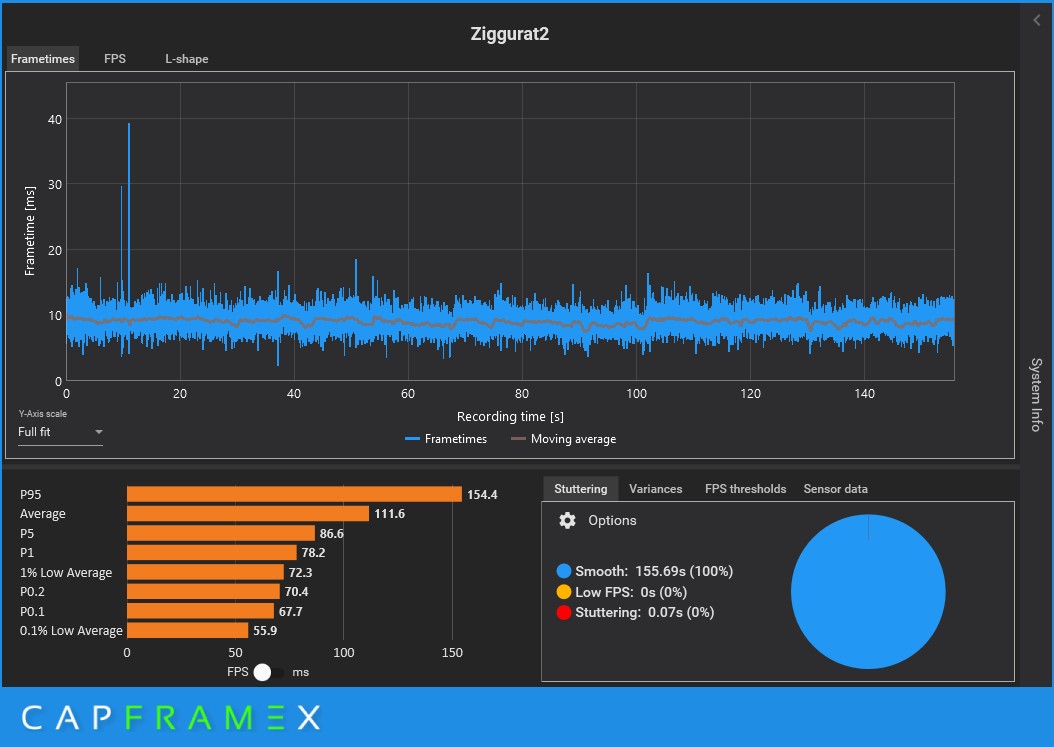Toggle Frametimes series in chart legend
Screen dimensions: 1054x747
pos(446,439)
